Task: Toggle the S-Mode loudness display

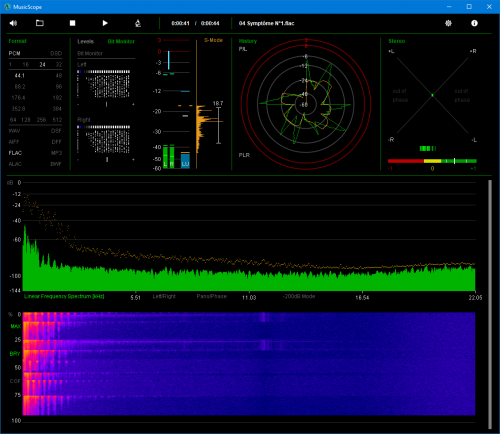Action: pos(213,40)
